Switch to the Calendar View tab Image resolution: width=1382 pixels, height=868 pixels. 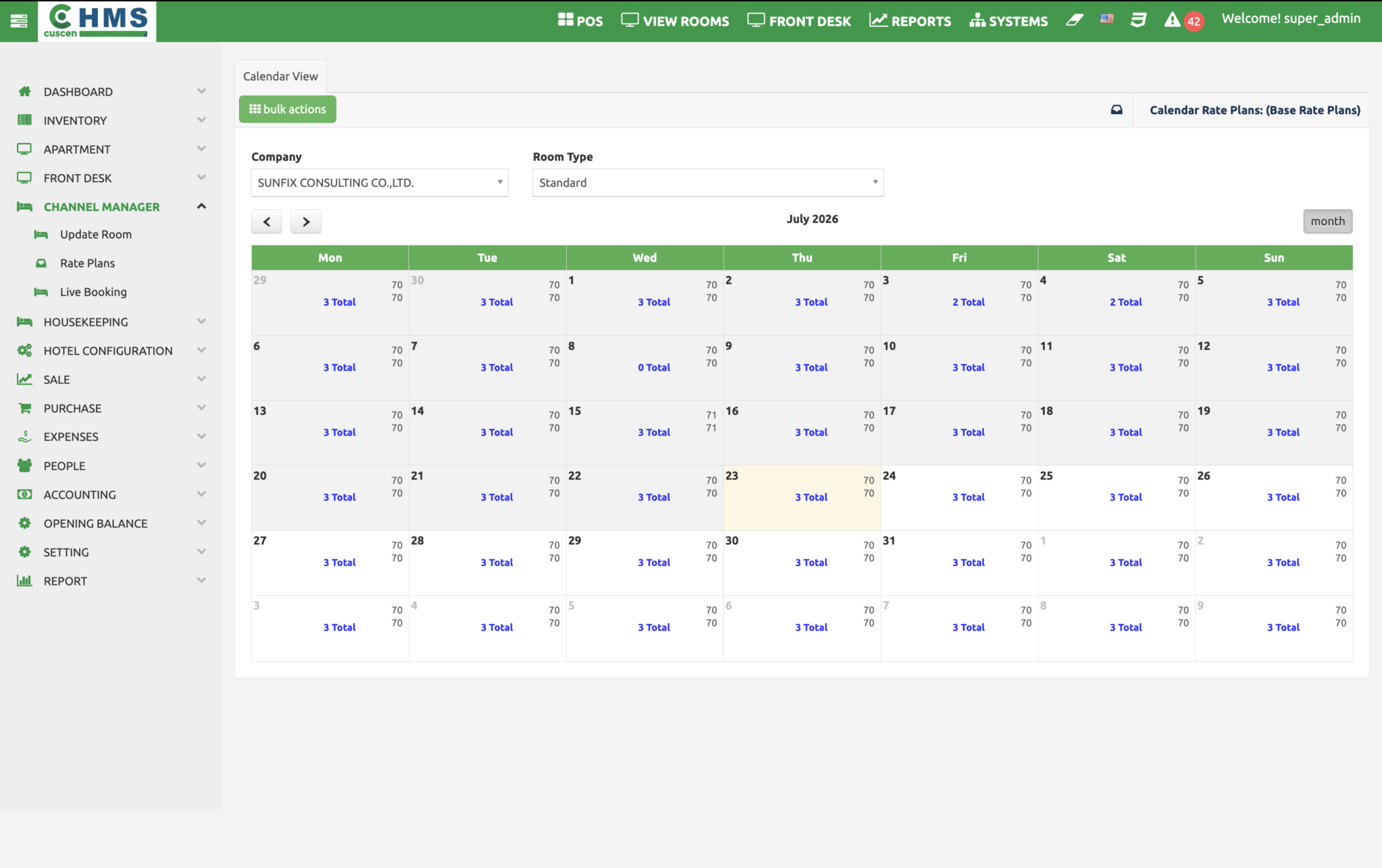coord(280,76)
